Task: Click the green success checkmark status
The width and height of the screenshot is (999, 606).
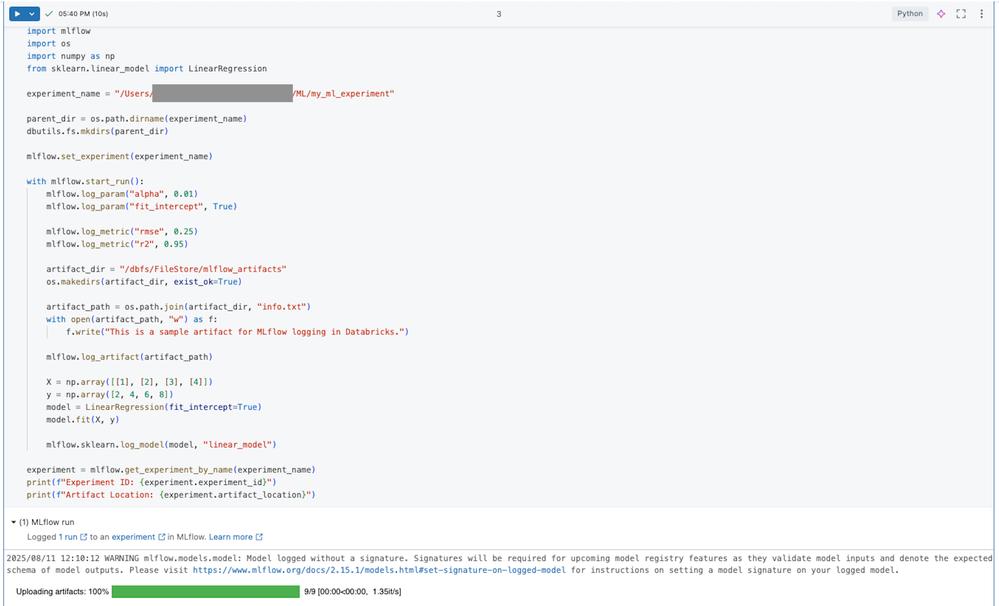Action: [x=49, y=14]
